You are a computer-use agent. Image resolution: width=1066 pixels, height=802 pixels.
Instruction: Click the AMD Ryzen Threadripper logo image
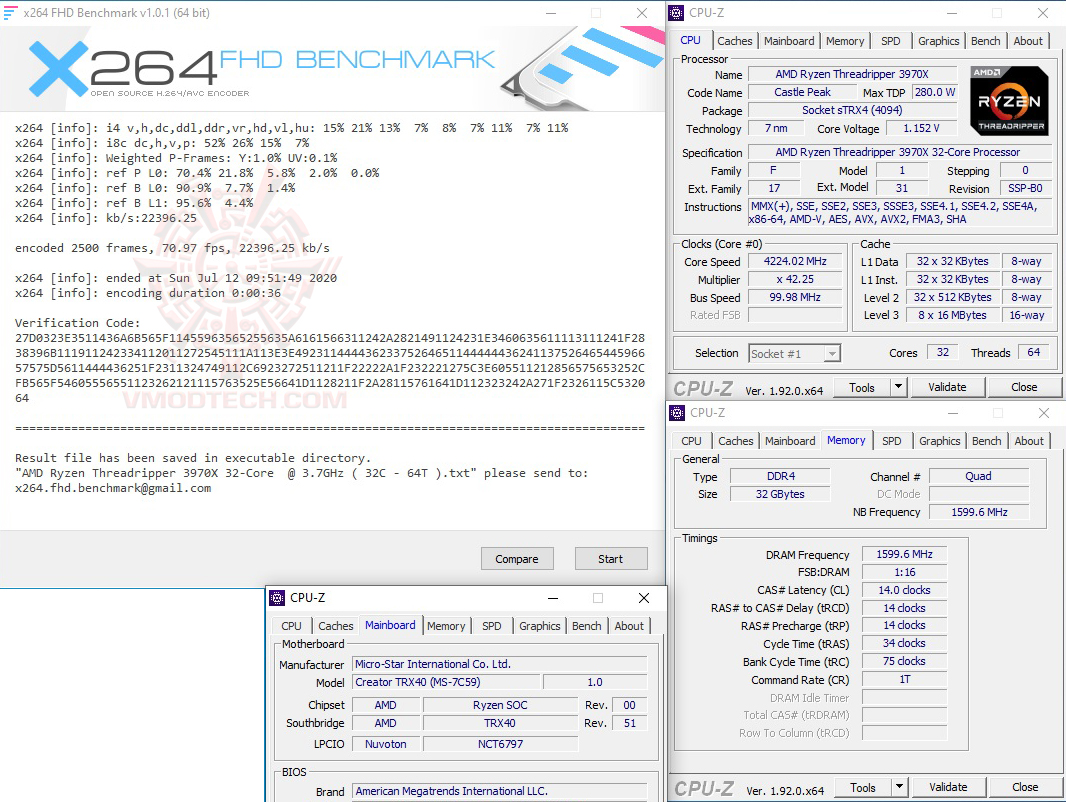click(x=1009, y=101)
